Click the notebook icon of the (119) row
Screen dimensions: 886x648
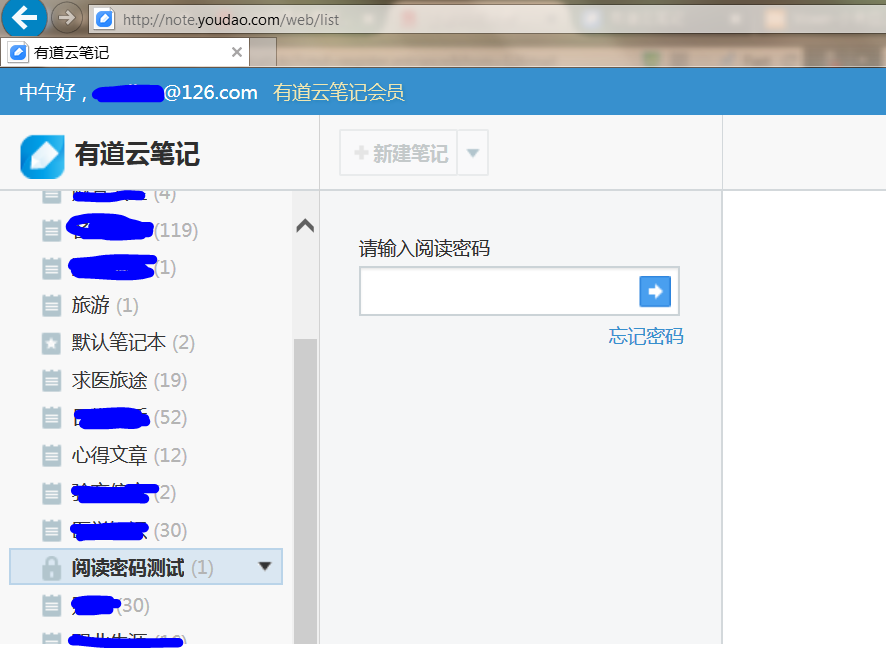click(x=51, y=231)
